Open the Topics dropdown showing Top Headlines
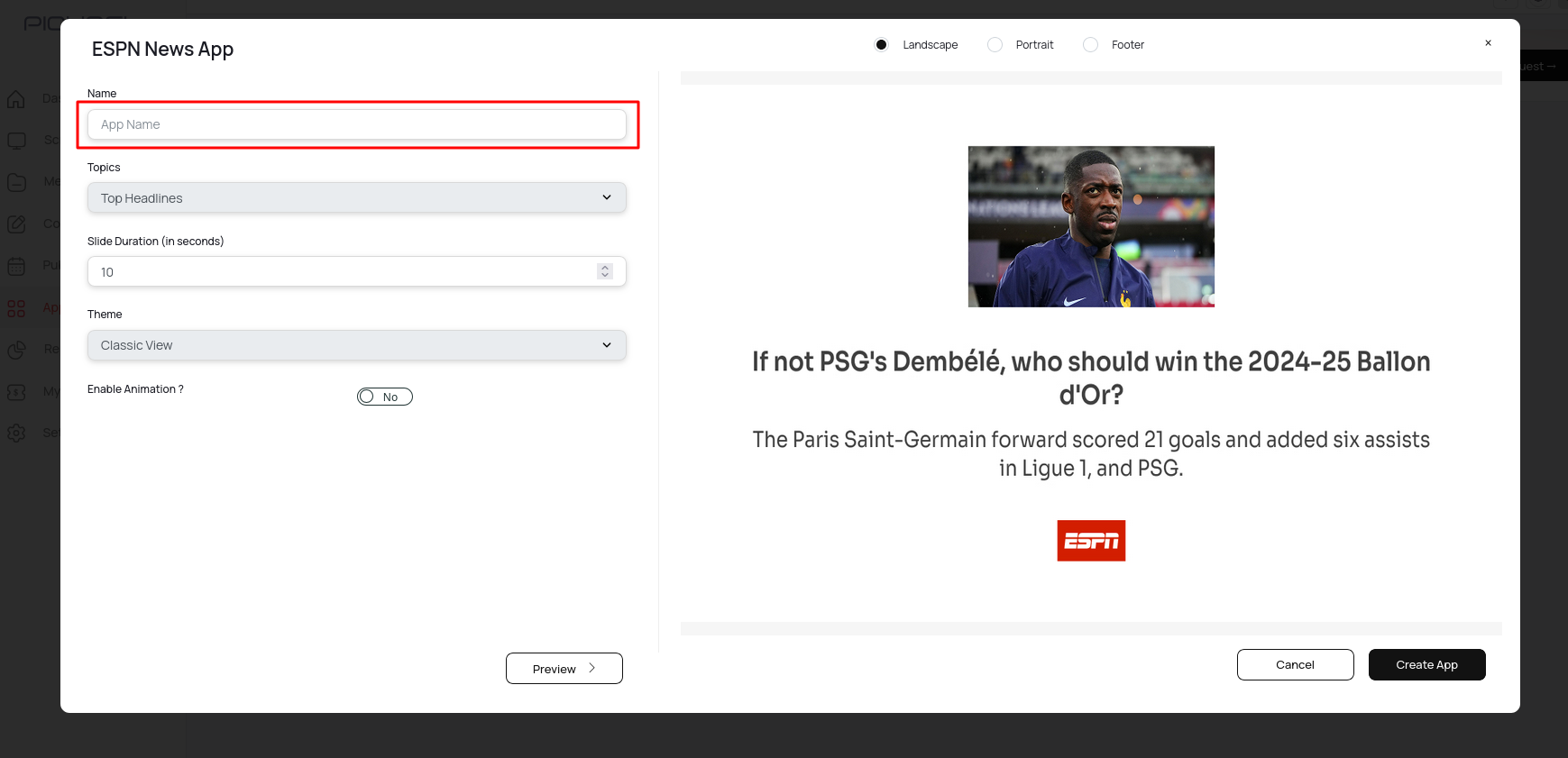This screenshot has width=1568, height=758. [357, 198]
